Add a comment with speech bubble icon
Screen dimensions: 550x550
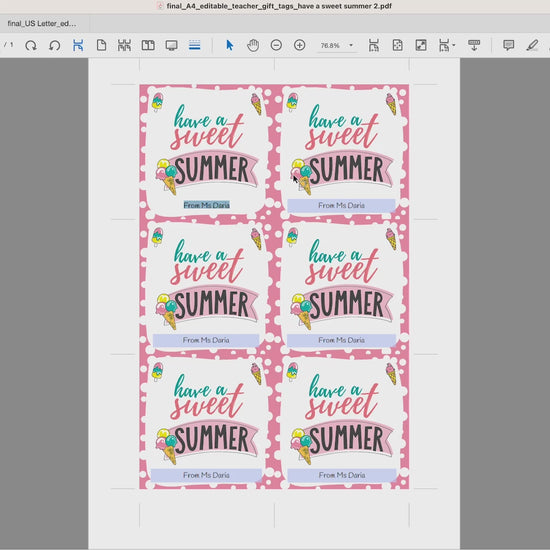tap(509, 45)
